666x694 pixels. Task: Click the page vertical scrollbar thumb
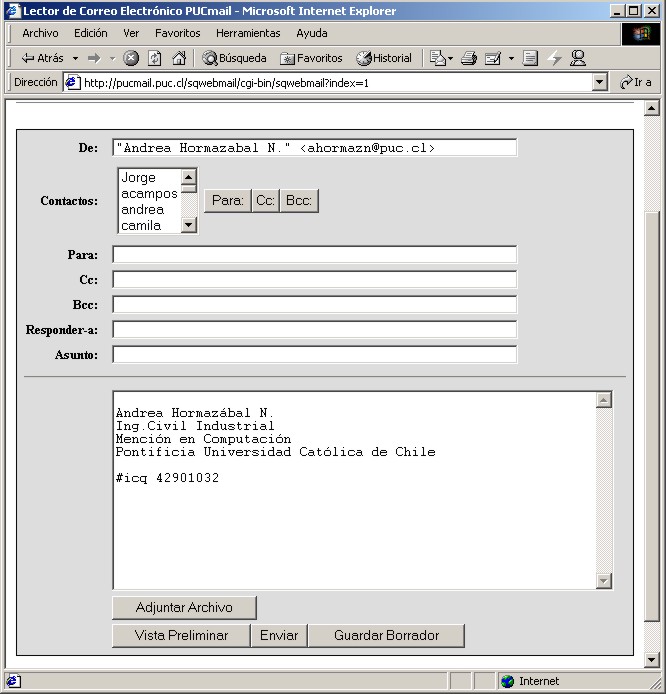(652, 417)
